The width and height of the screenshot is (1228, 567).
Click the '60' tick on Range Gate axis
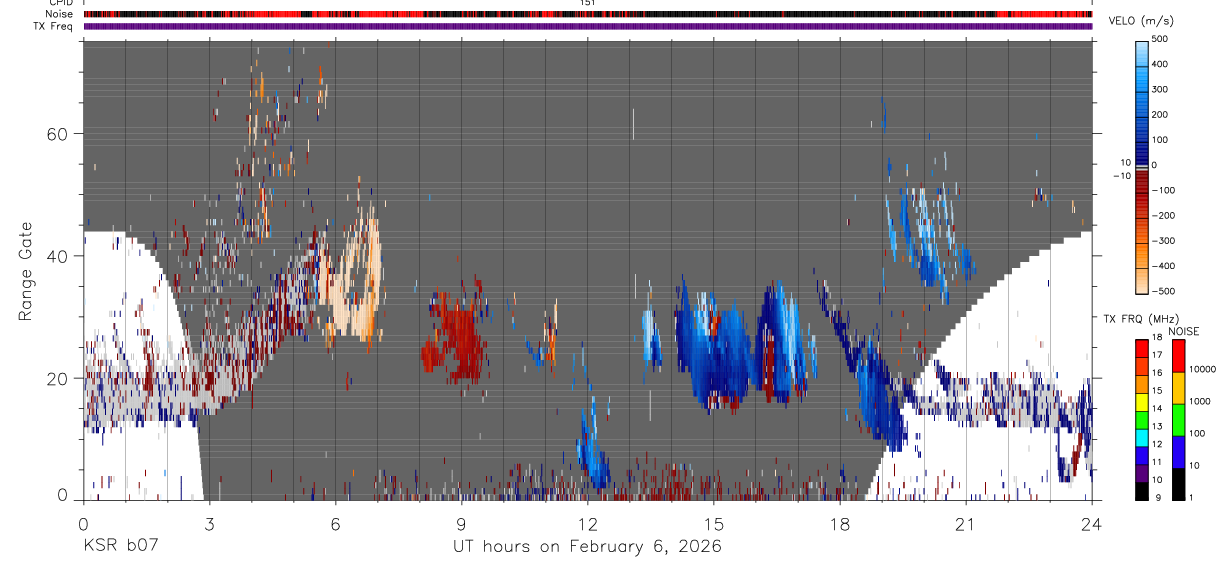pos(57,134)
